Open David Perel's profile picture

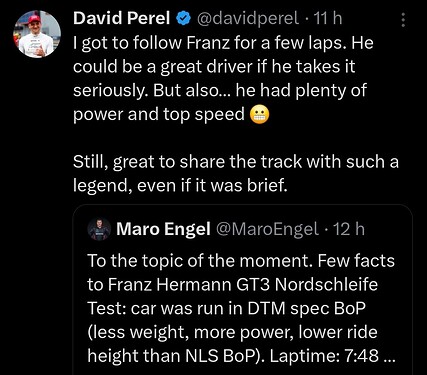(37, 34)
